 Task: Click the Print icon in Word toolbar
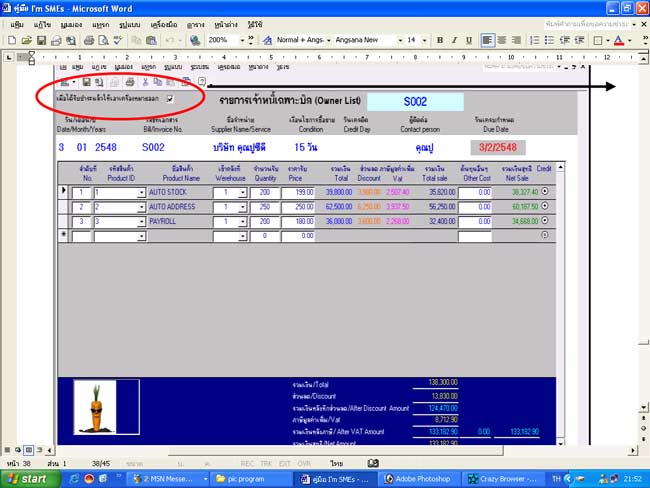(x=88, y=40)
